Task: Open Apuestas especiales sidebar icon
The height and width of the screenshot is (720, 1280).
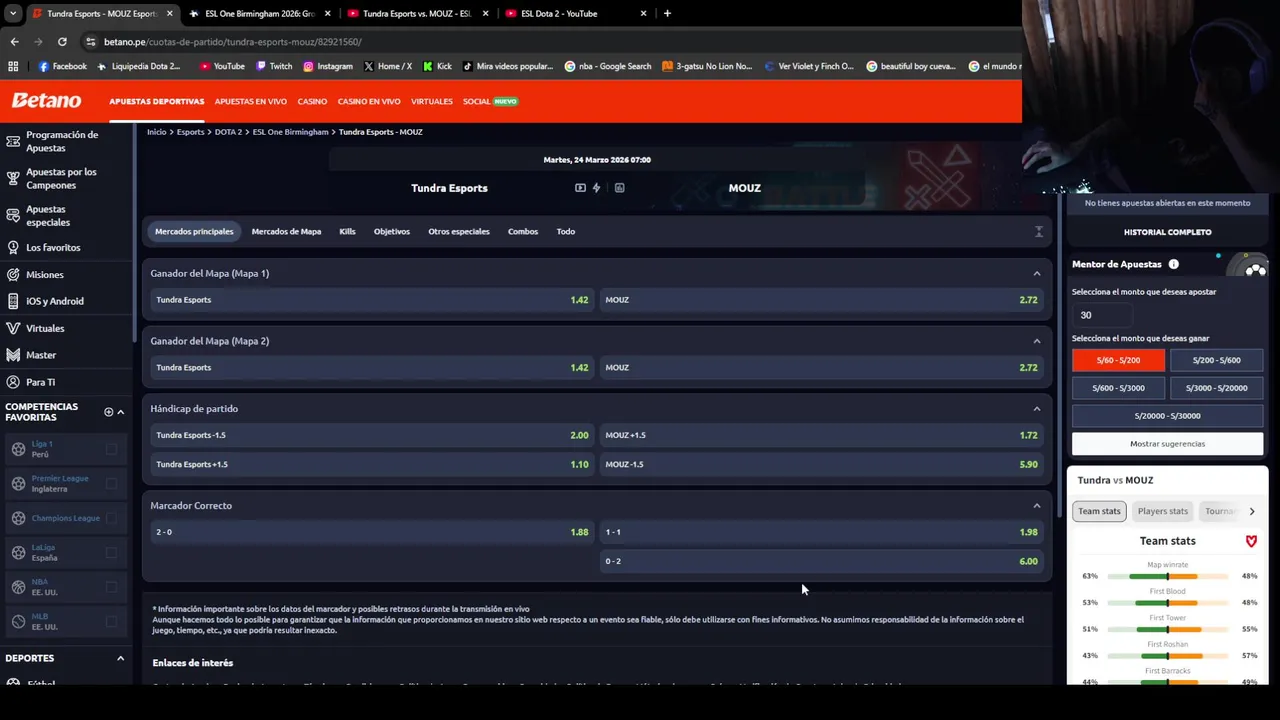Action: click(x=13, y=216)
